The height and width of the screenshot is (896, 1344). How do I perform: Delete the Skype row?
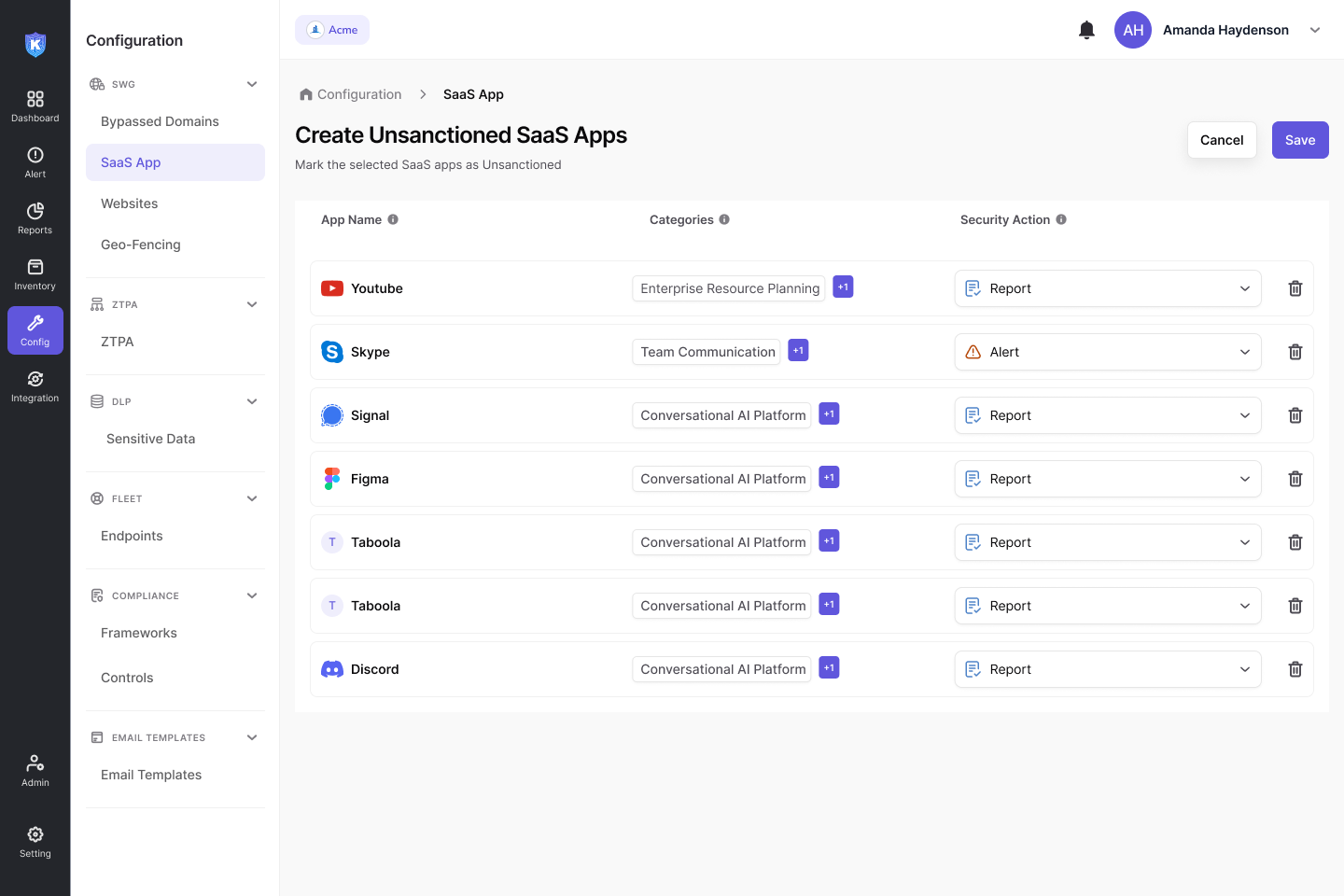click(1295, 352)
